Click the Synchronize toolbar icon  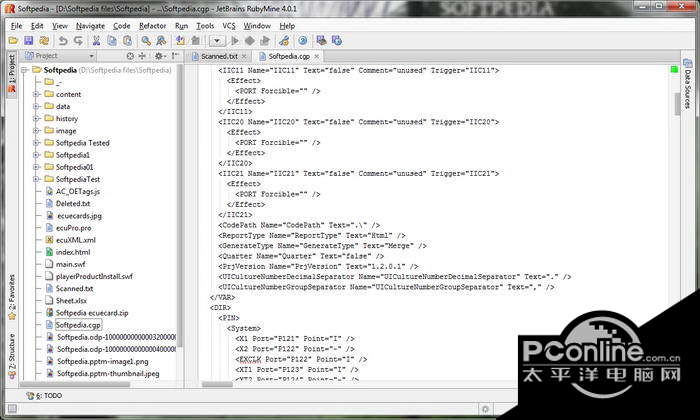[44, 41]
